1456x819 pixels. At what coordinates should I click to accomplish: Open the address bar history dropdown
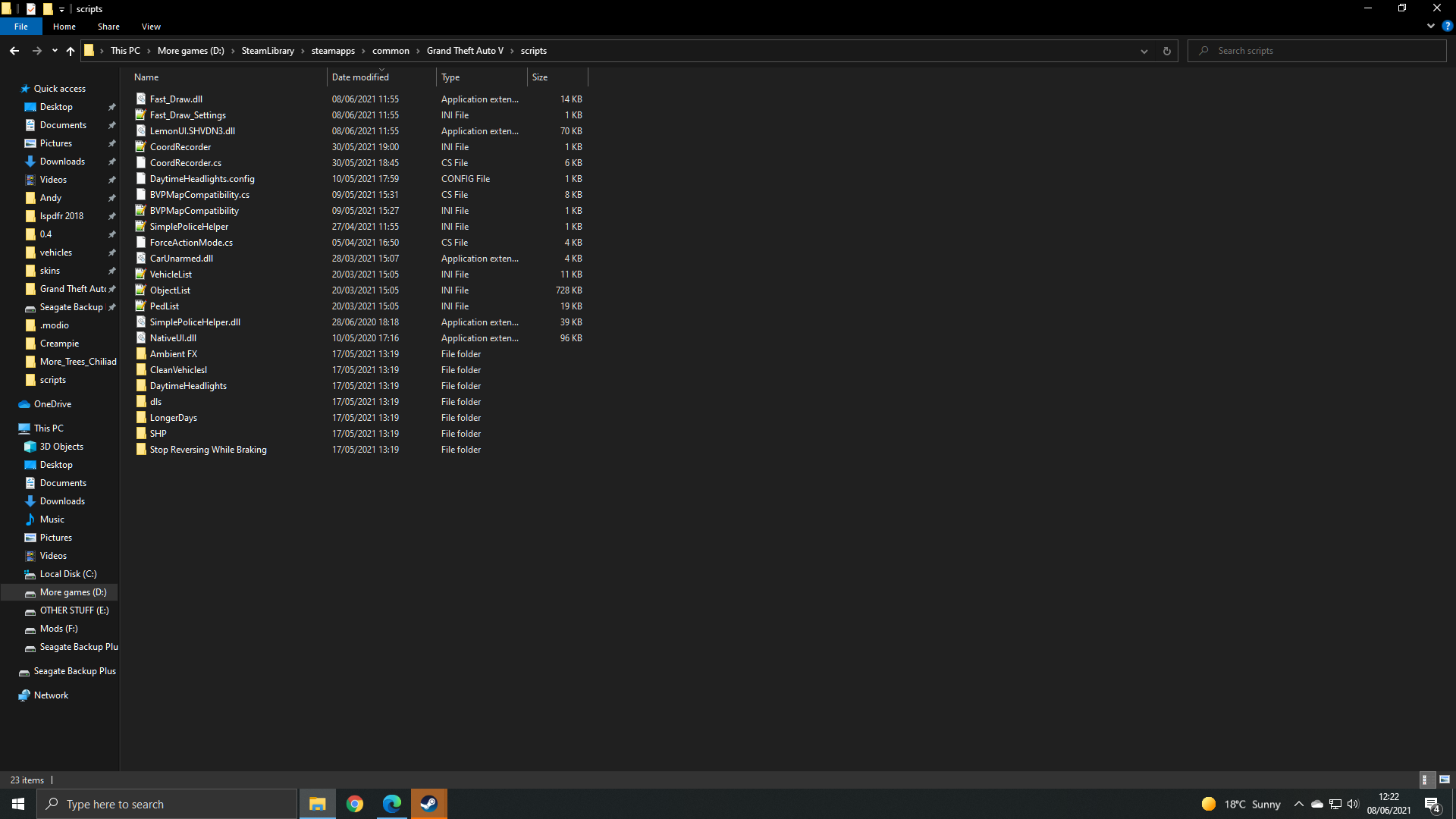(x=1144, y=51)
